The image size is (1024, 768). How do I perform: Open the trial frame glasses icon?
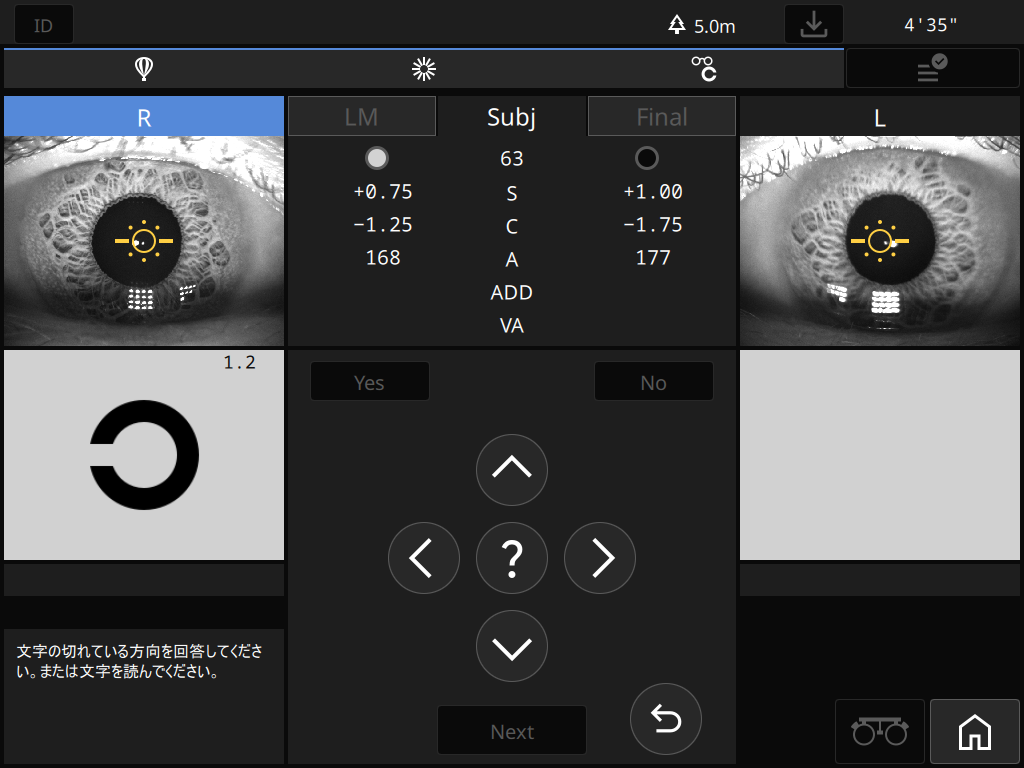[x=879, y=732]
